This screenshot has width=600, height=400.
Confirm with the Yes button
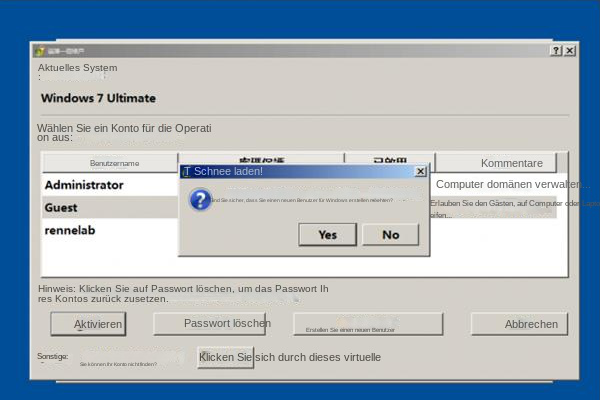coord(328,235)
